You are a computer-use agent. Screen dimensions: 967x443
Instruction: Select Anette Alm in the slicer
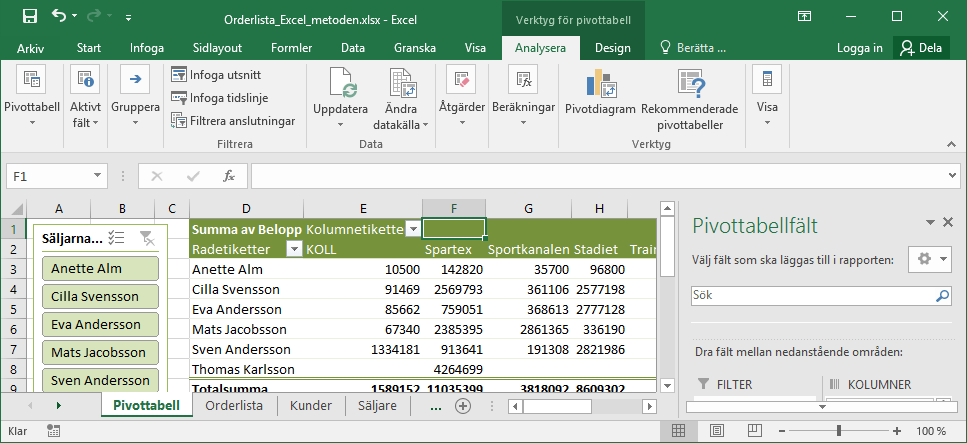pyautogui.click(x=101, y=268)
